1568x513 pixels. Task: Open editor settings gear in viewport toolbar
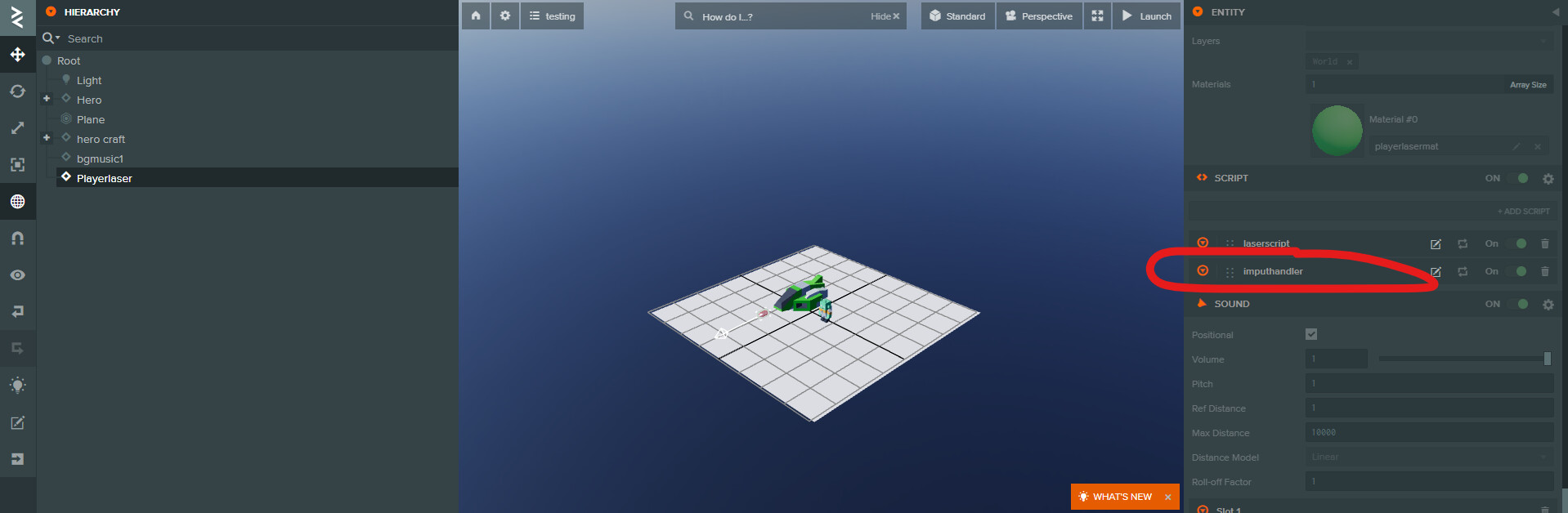point(505,16)
